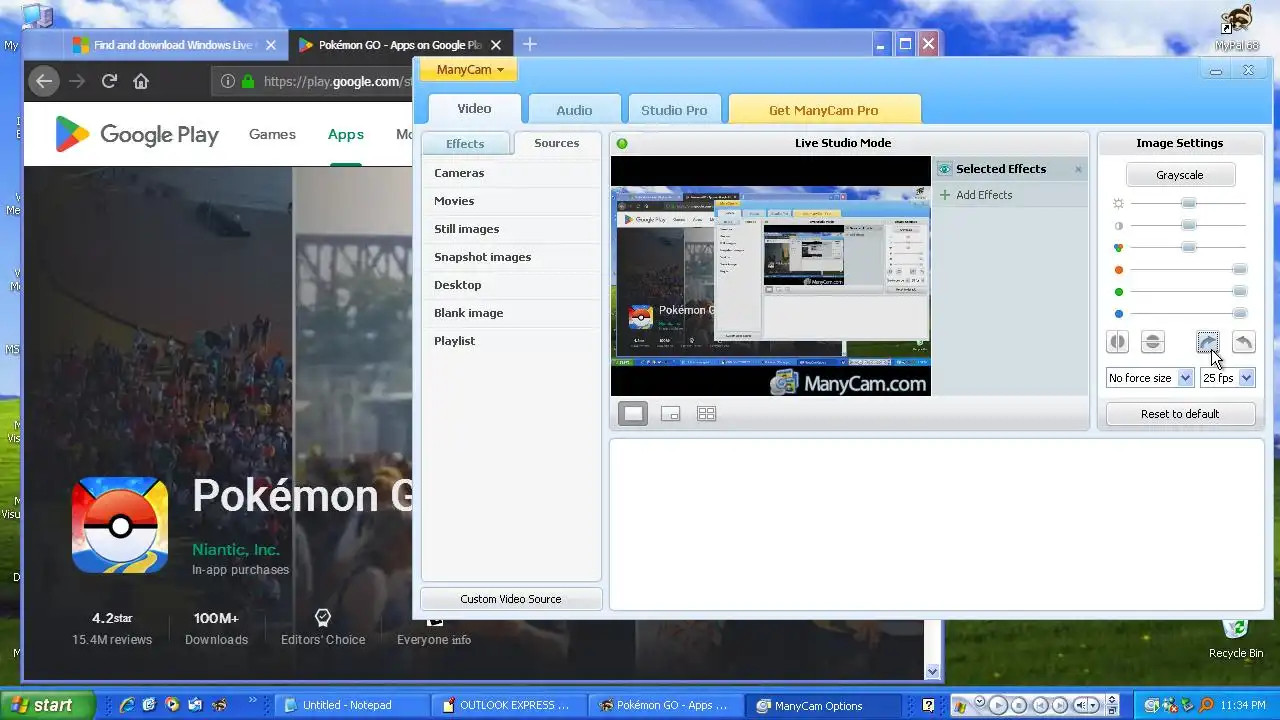Rotate image clockwise in ManyCam

1208,342
